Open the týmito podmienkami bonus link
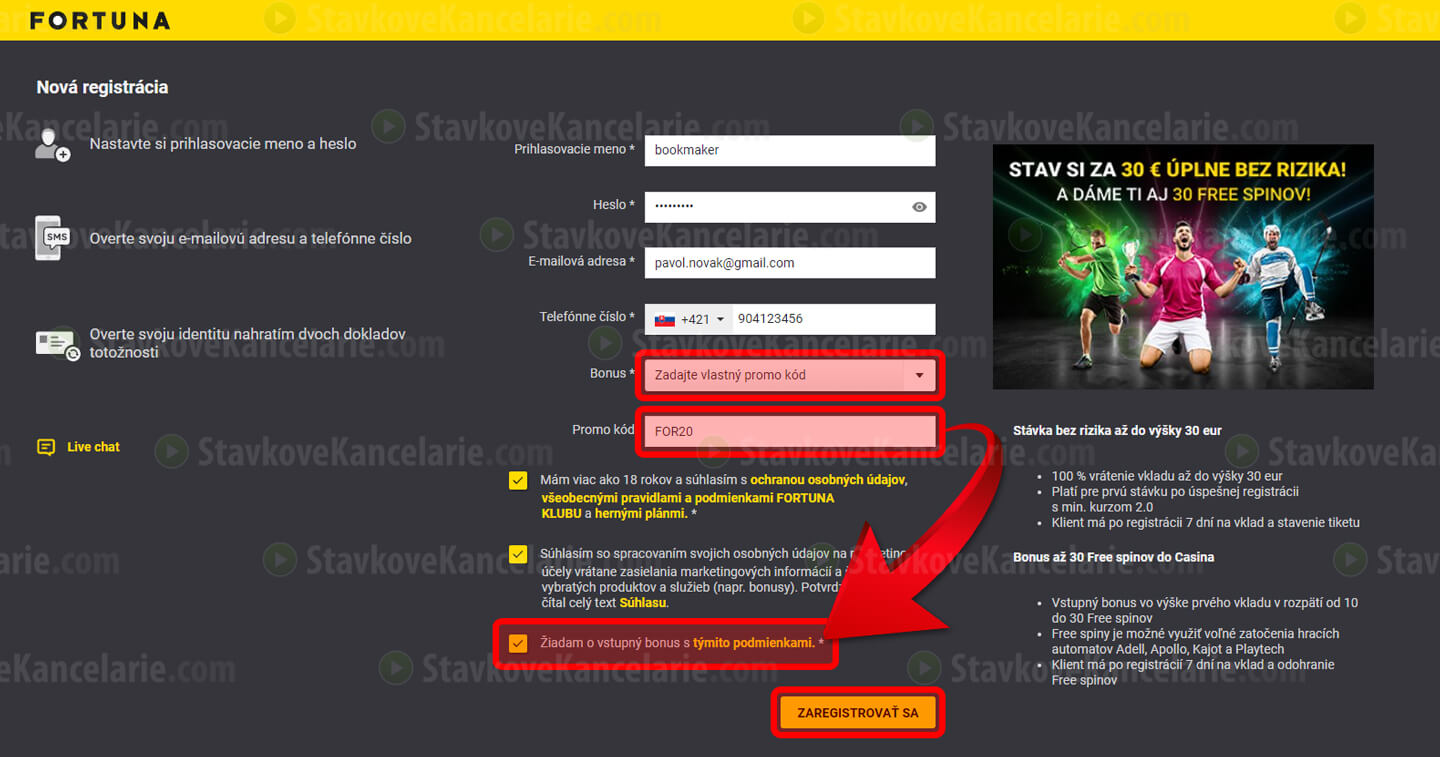 coord(753,643)
